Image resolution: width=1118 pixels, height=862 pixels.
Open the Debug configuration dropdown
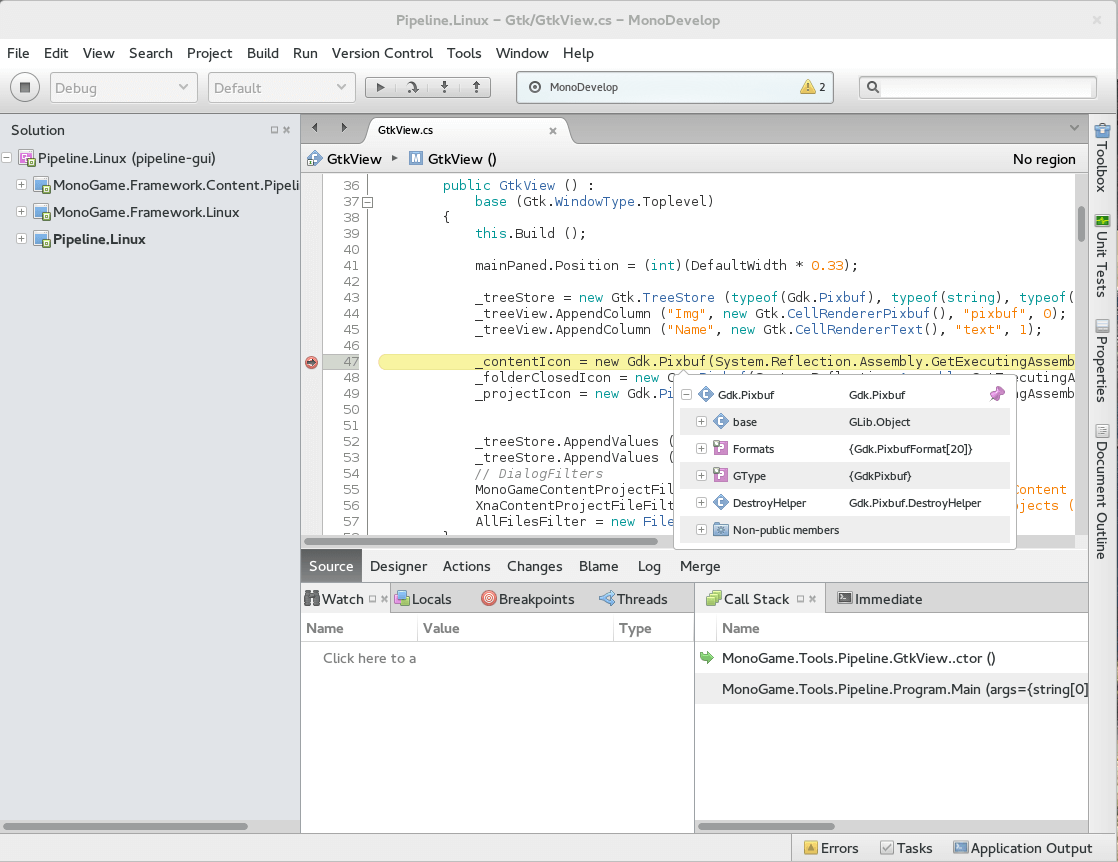[123, 87]
